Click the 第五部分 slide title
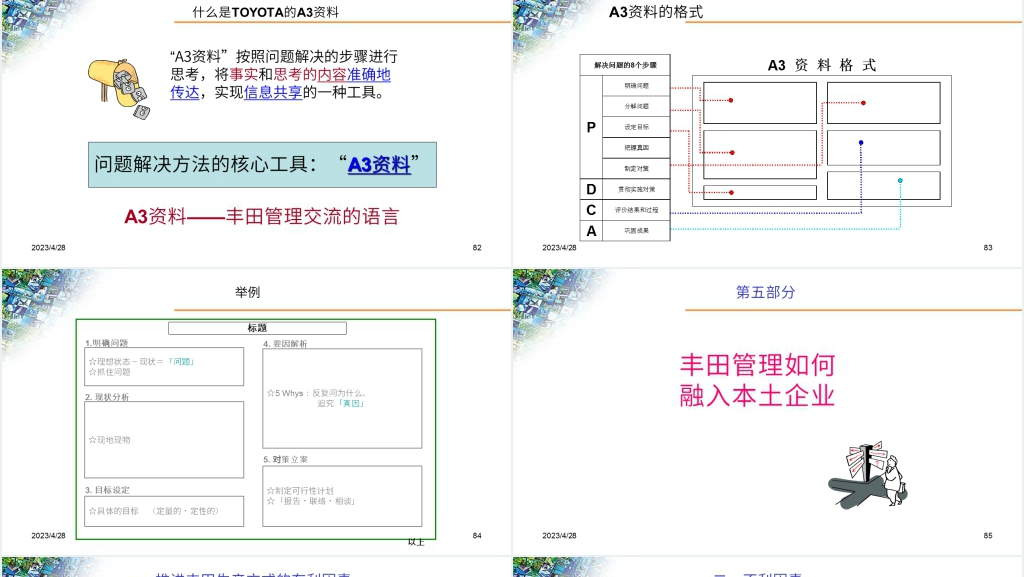Image resolution: width=1024 pixels, height=577 pixels. pos(766,292)
